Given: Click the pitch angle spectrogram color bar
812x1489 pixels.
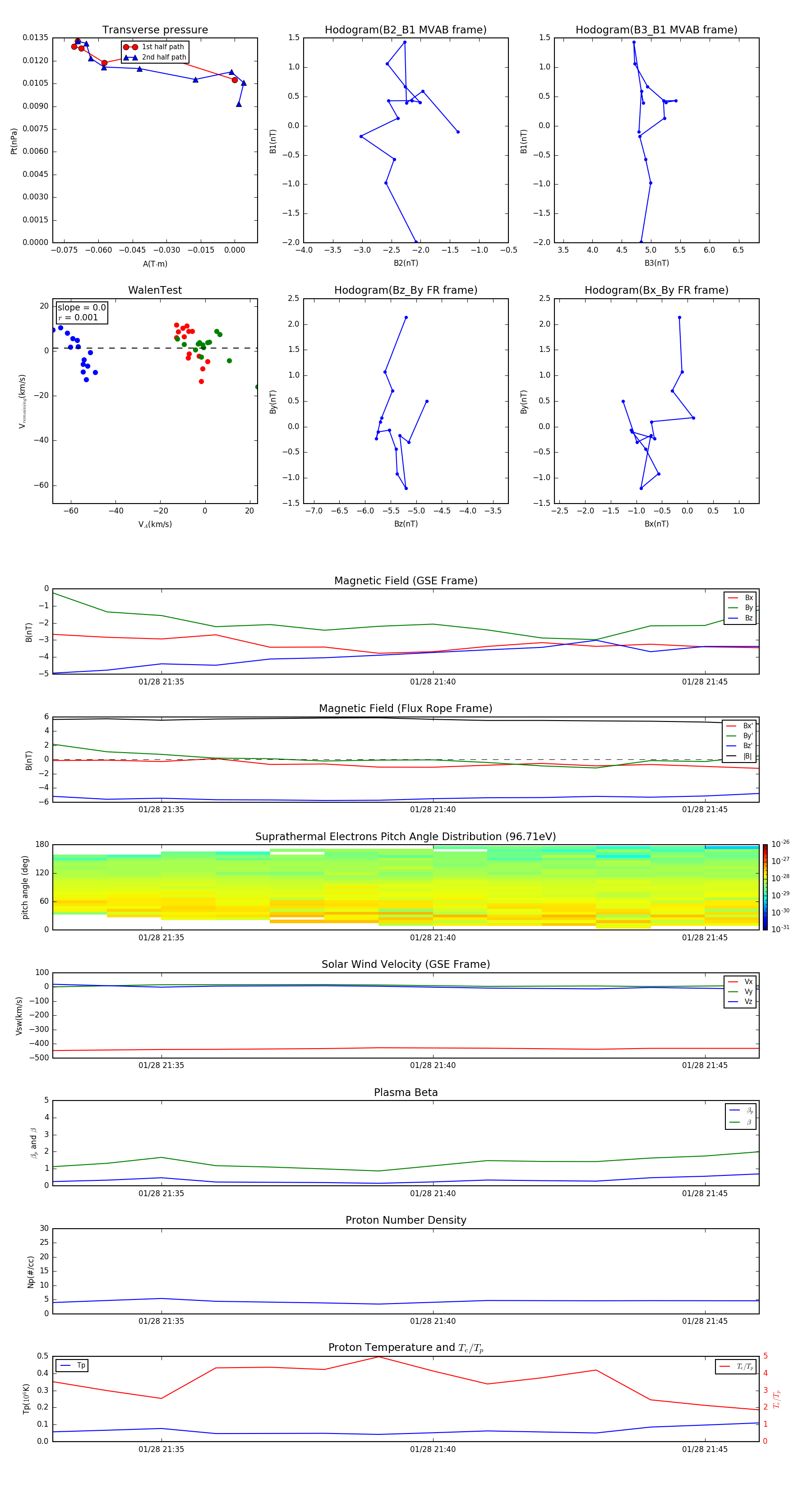Looking at the screenshot, I should click(765, 887).
